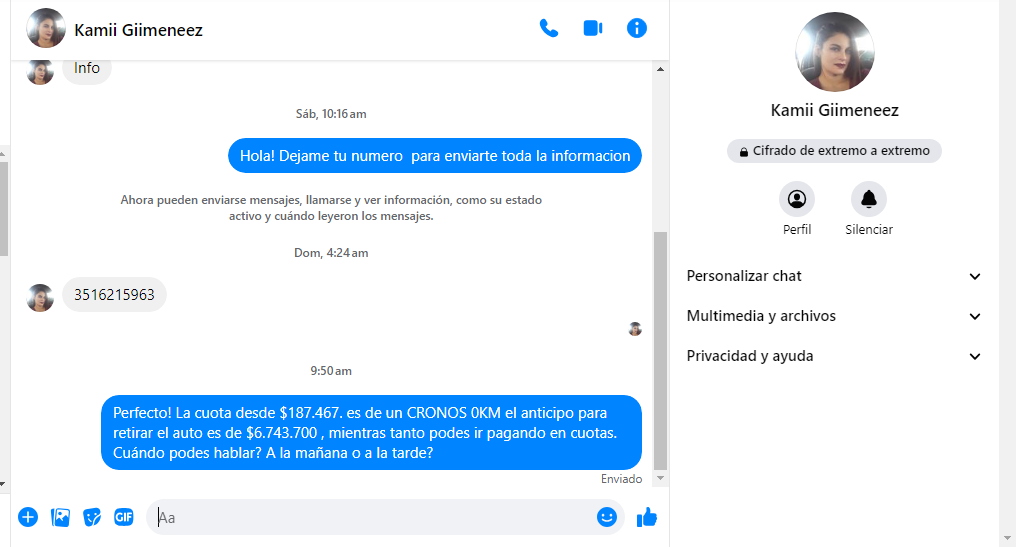Start a video call from chat header

[x=593, y=29]
